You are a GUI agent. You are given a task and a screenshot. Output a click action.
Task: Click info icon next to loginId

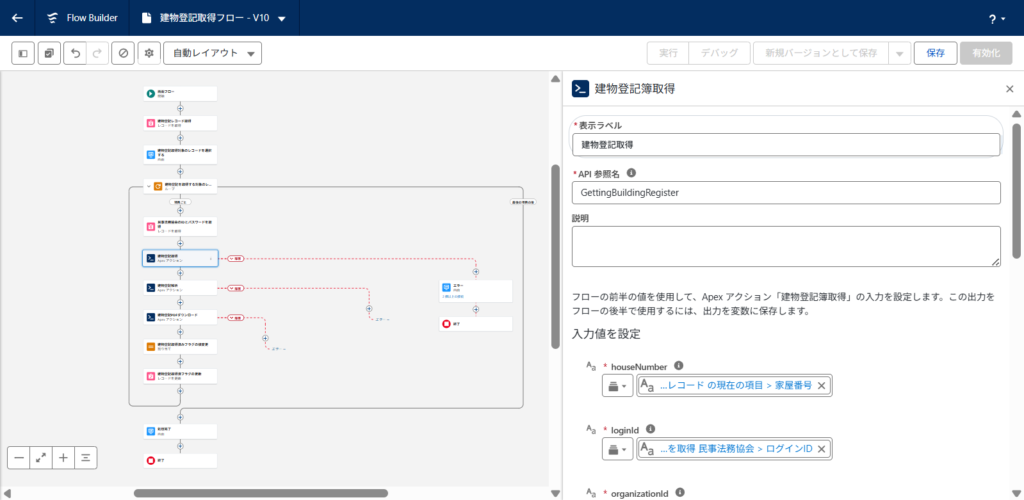tap(650, 429)
